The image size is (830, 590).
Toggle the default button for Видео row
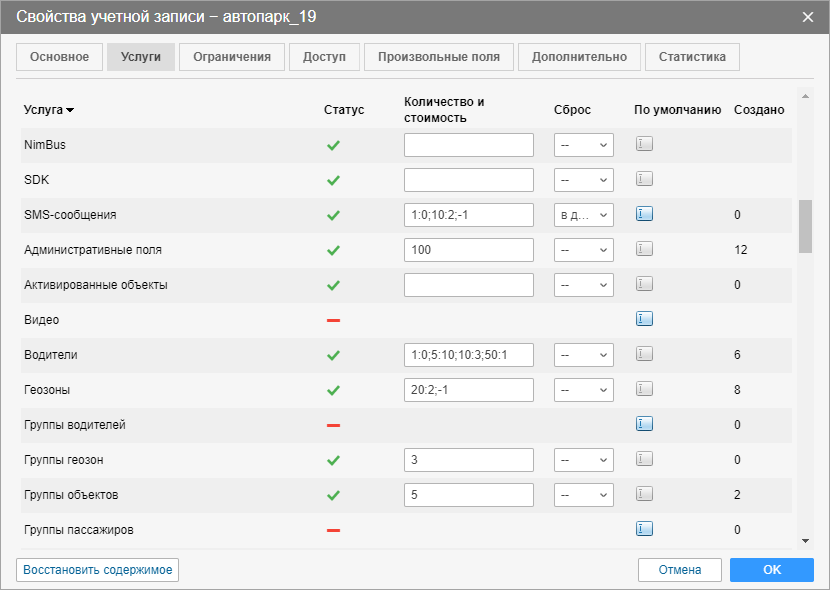click(x=644, y=319)
